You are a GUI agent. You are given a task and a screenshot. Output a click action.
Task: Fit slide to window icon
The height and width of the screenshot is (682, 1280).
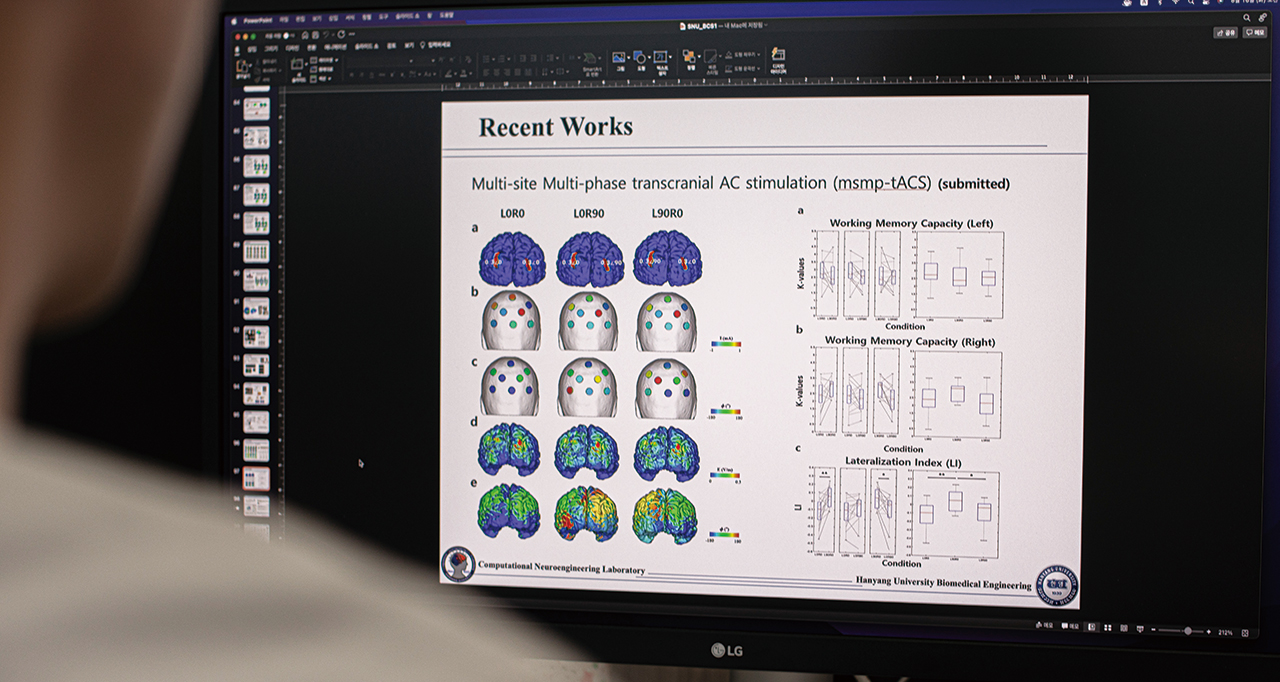tap(1245, 633)
